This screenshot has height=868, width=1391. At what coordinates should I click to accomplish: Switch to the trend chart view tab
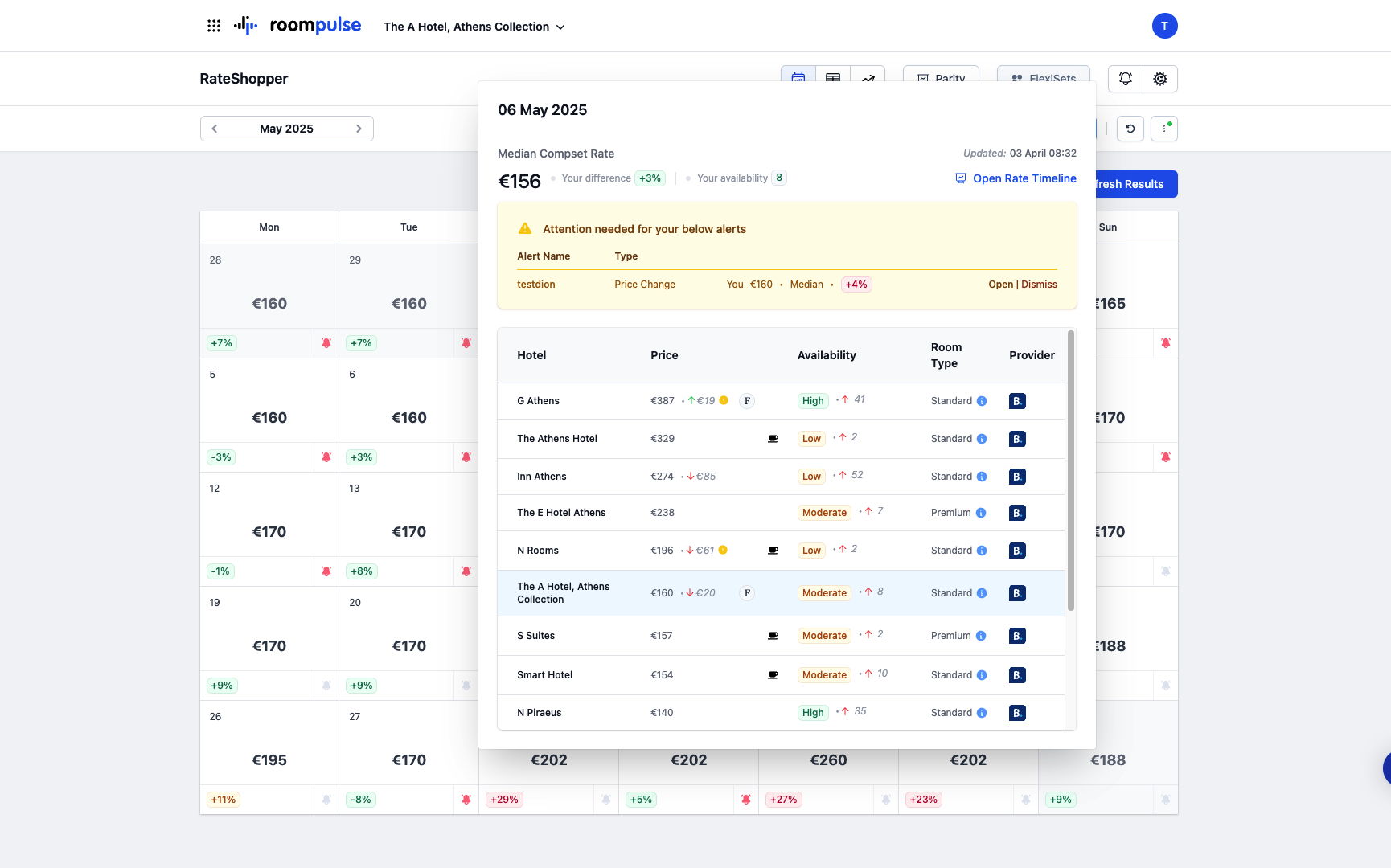[868, 78]
